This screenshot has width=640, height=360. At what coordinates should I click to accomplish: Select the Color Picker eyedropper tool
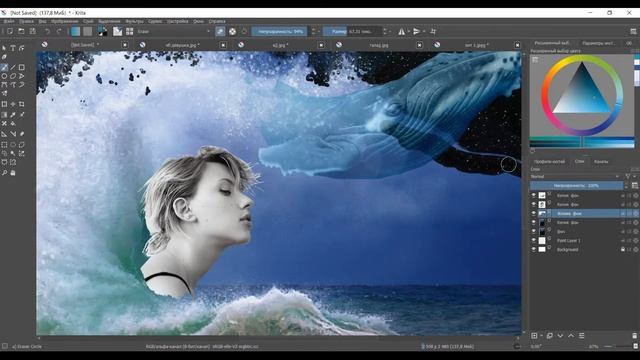pyautogui.click(x=13, y=115)
